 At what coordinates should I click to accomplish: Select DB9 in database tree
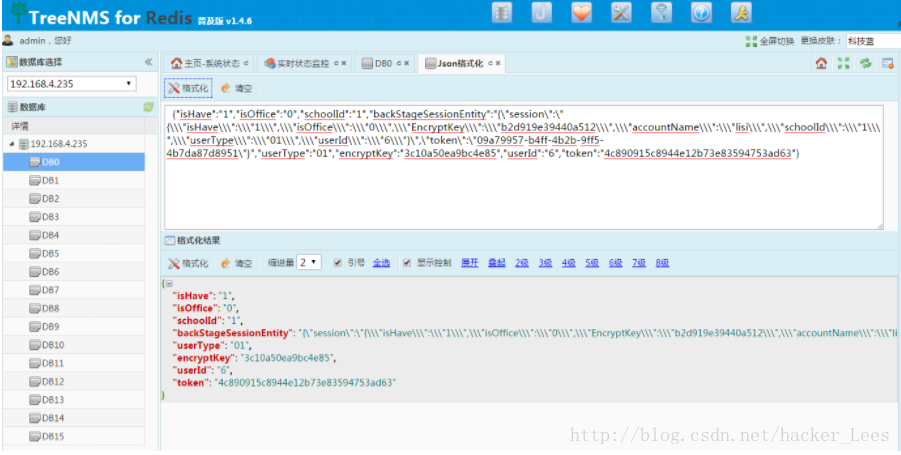[74, 326]
